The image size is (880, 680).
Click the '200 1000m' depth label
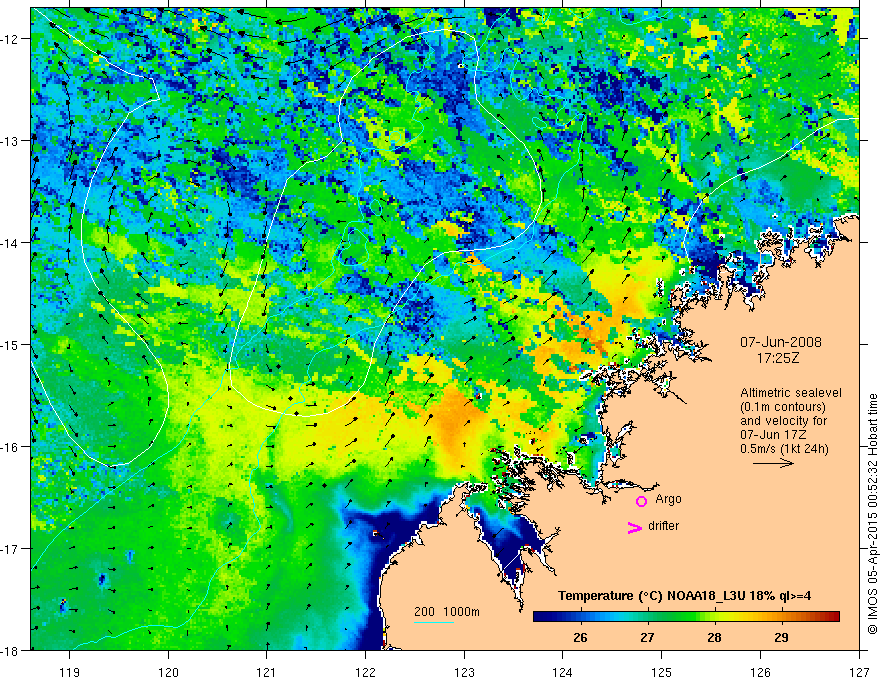(x=447, y=612)
